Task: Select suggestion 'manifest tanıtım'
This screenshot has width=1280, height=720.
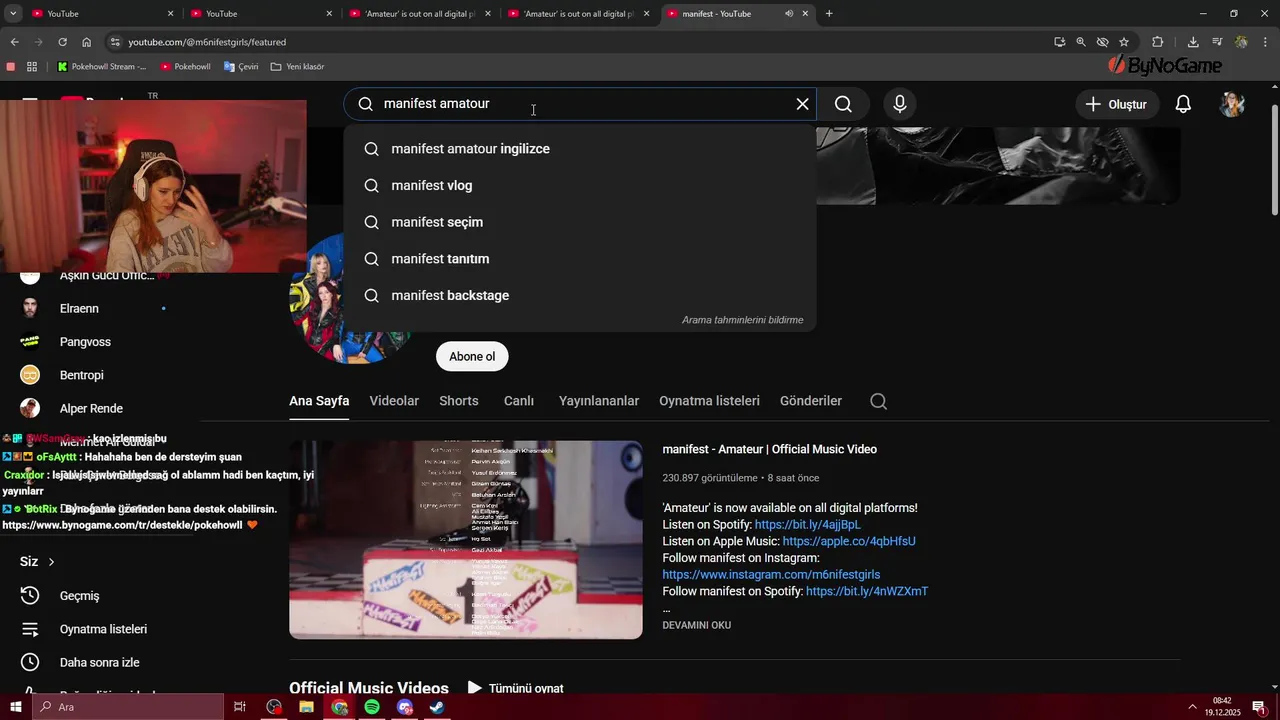Action: [x=580, y=259]
